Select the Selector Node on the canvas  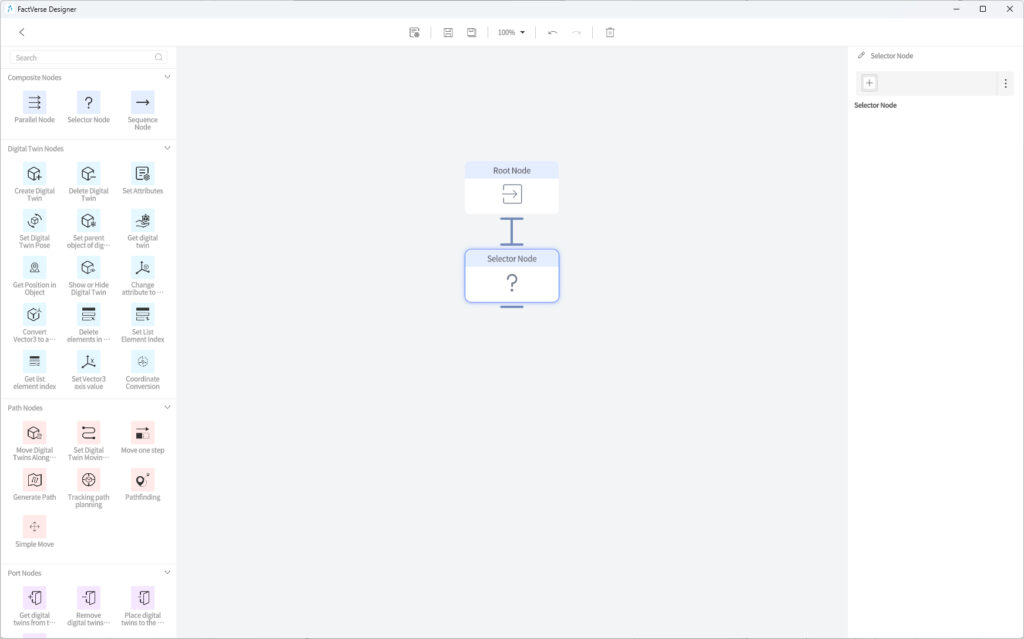click(x=512, y=276)
